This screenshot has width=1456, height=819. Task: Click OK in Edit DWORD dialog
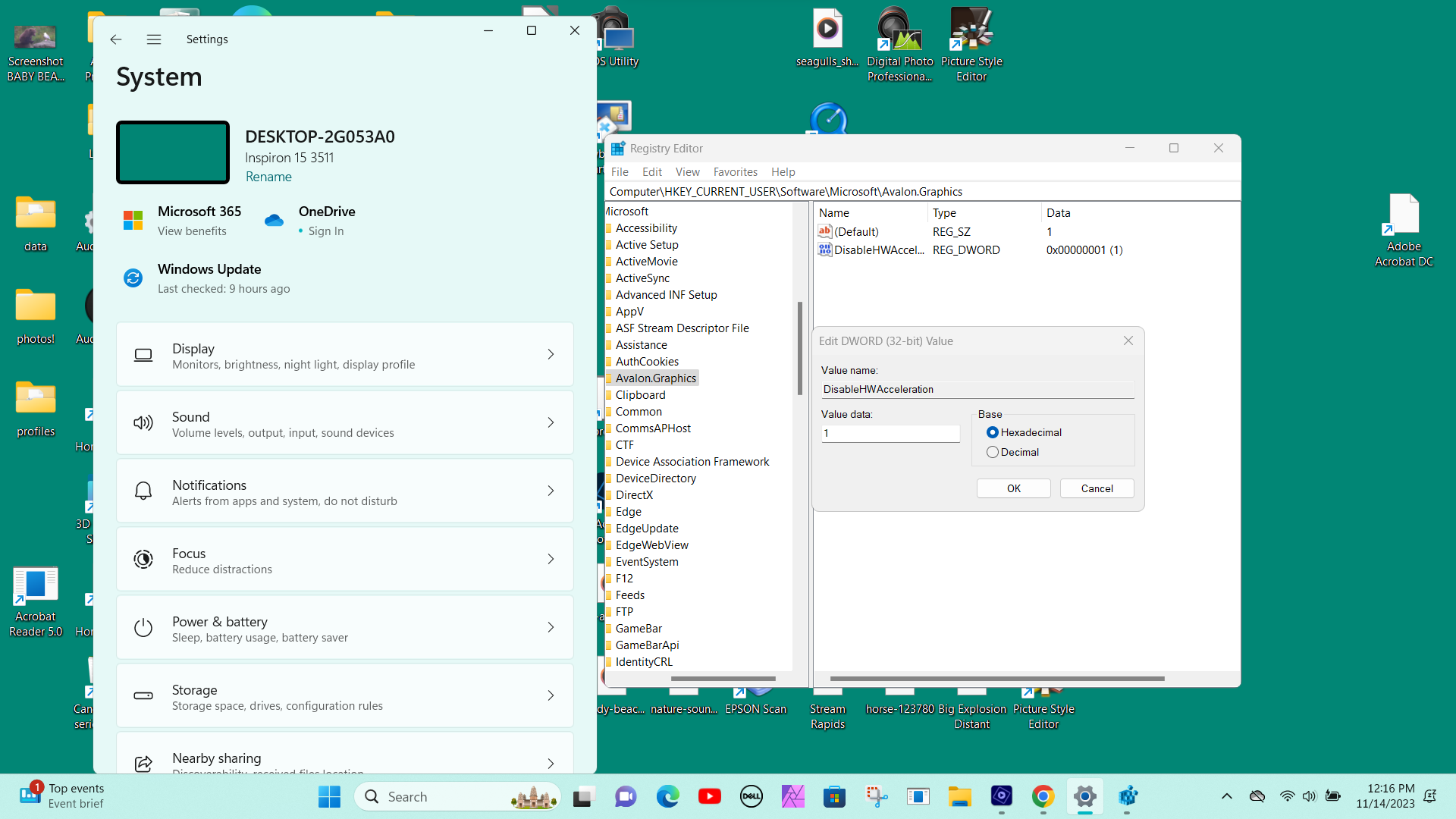coord(1013,488)
